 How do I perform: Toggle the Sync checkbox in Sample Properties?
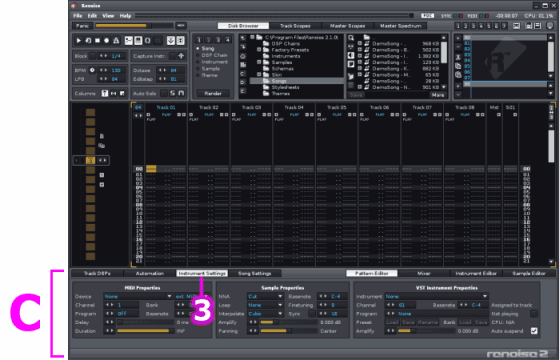312,314
